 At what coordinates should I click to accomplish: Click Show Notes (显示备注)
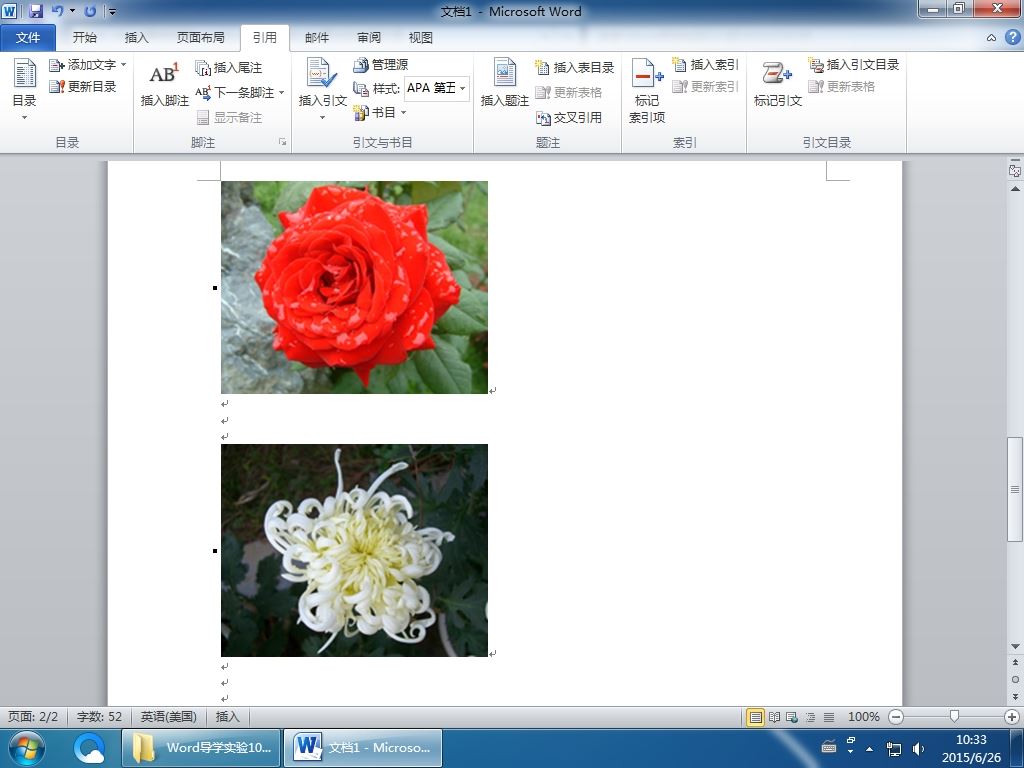point(229,118)
